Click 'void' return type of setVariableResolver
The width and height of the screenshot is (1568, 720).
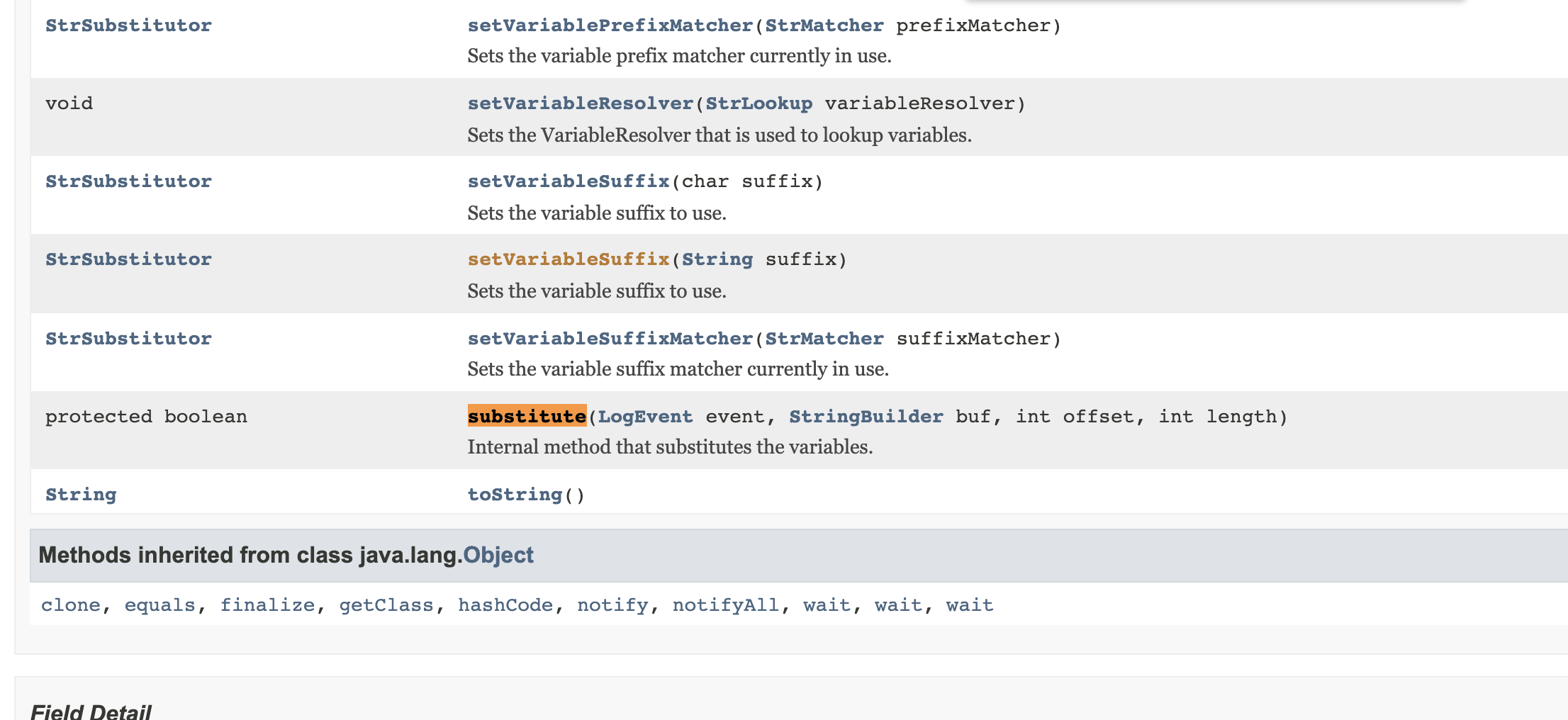[x=69, y=103]
